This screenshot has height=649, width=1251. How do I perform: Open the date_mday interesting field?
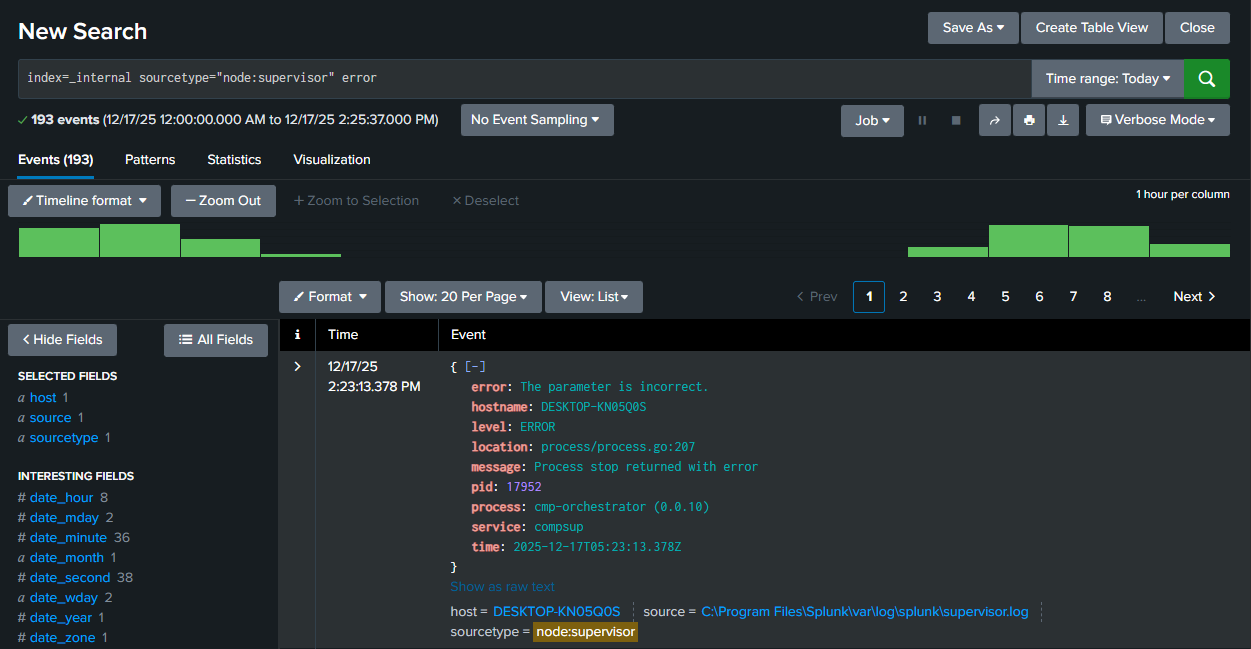click(x=64, y=518)
